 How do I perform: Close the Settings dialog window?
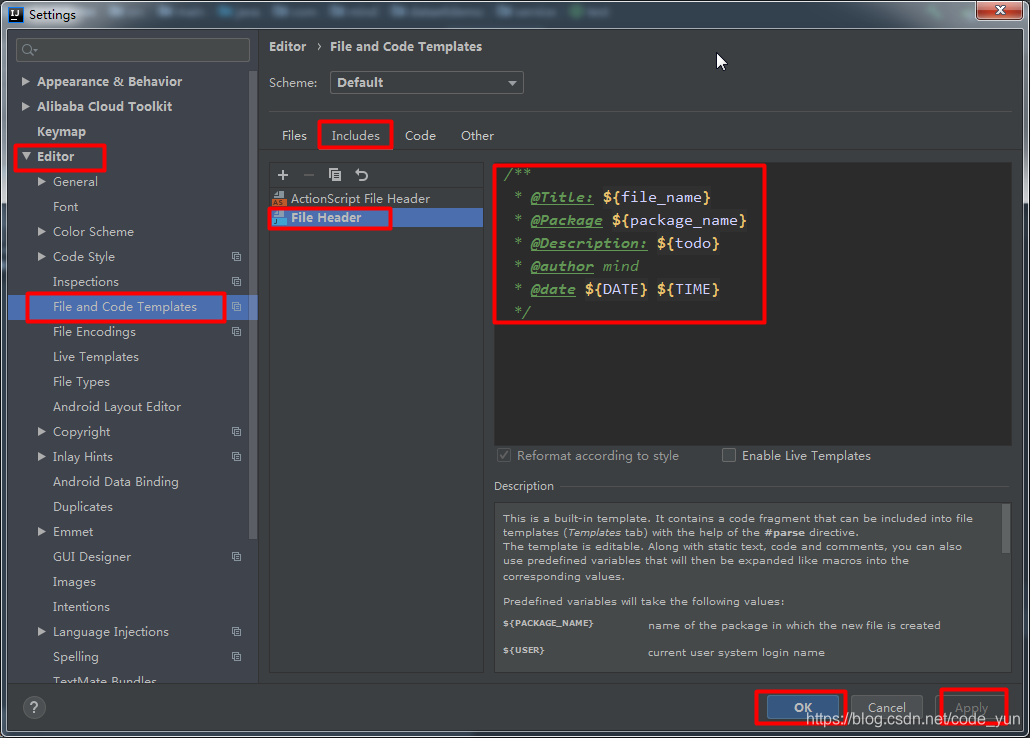pos(999,11)
